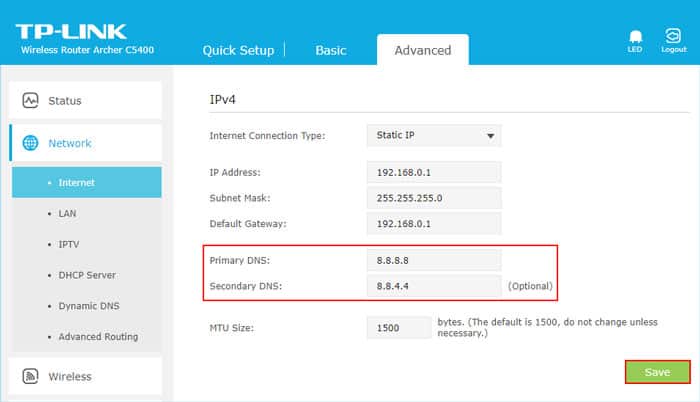Open the Quick Setup tab

238,50
